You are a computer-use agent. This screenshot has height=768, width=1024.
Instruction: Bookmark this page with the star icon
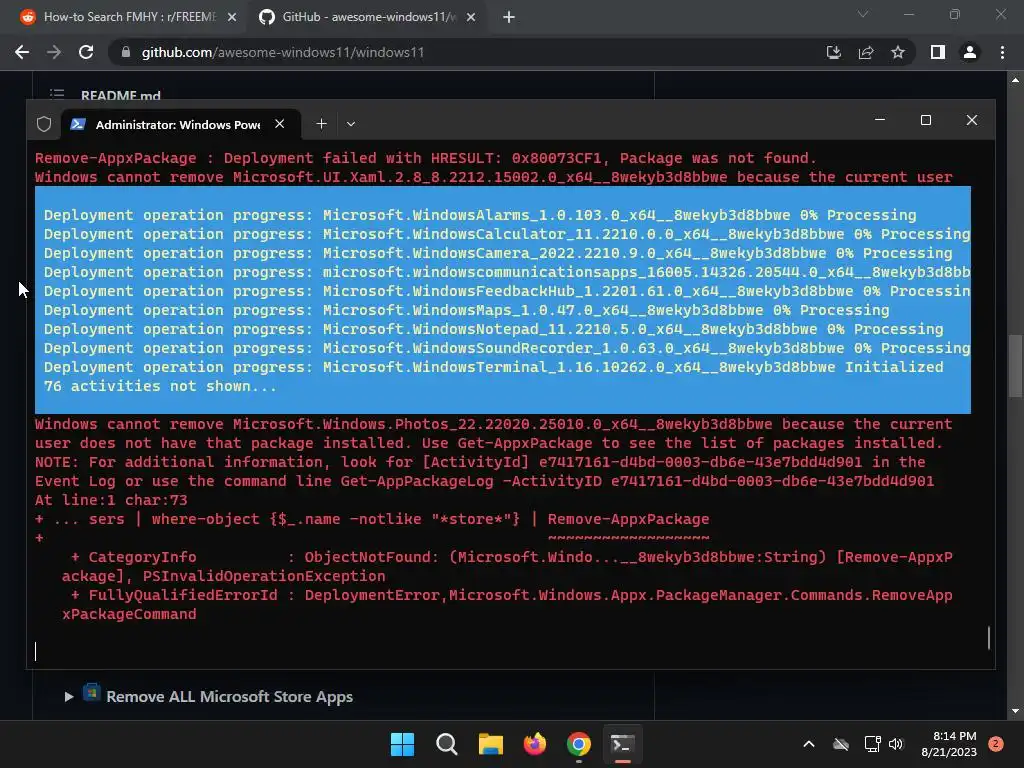click(x=898, y=52)
